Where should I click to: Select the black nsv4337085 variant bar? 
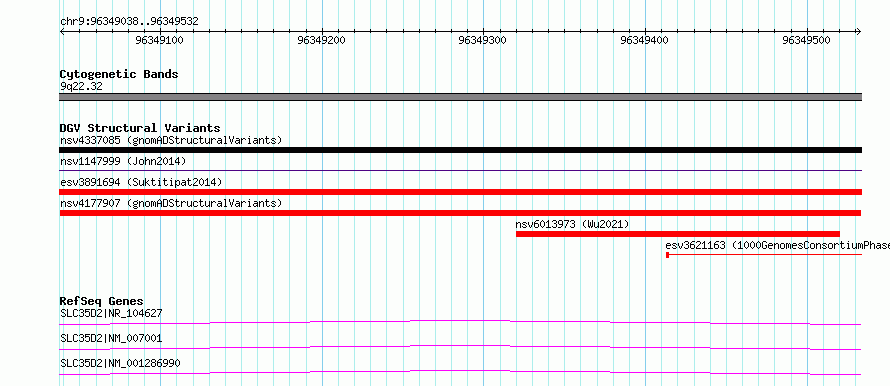point(460,150)
